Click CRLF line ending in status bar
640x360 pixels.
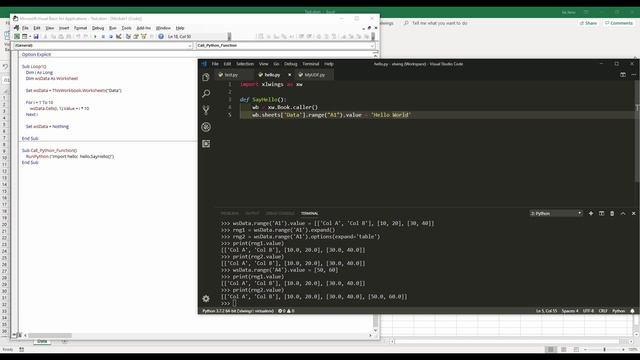(603, 311)
